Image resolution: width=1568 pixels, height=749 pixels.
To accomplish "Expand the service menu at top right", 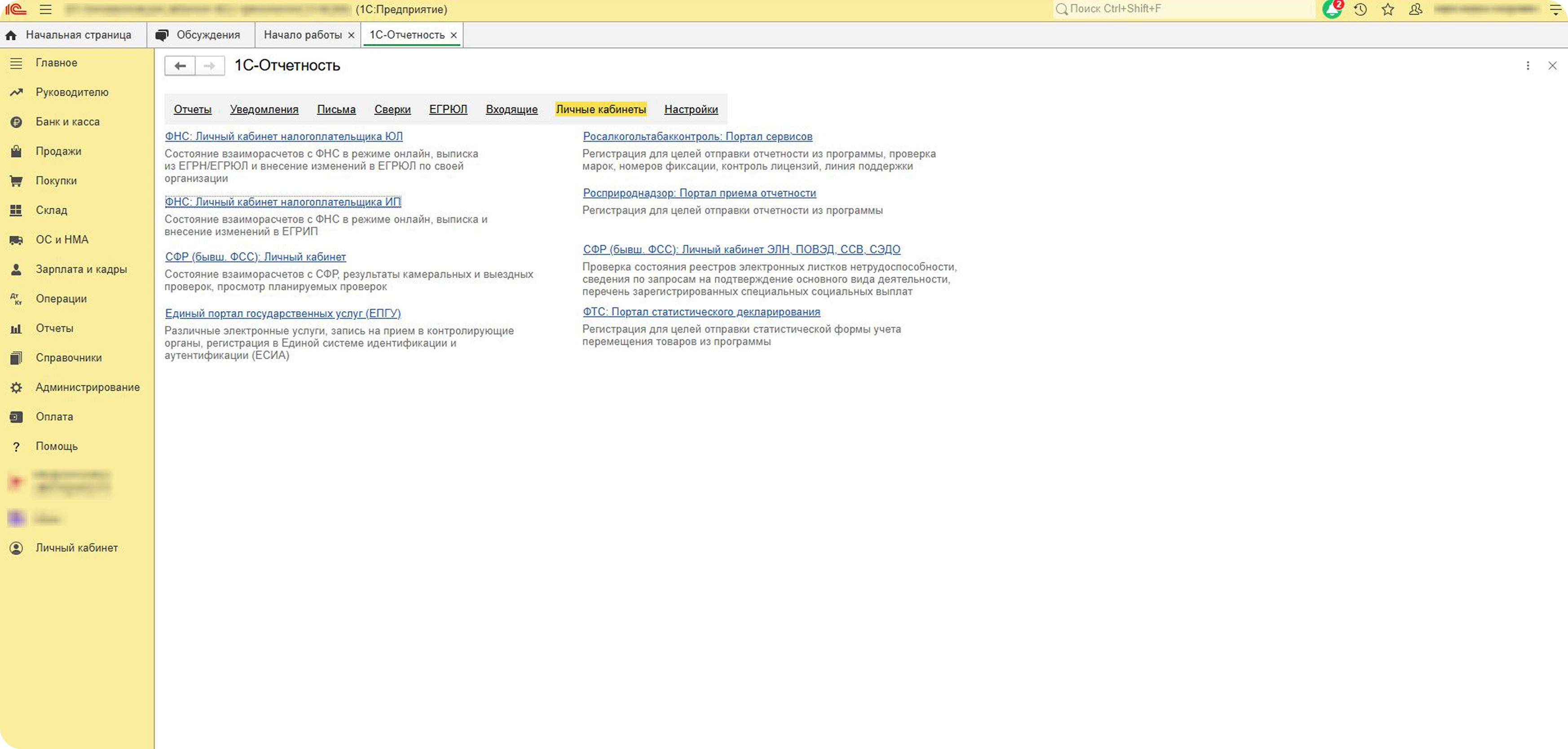I will coord(1556,9).
